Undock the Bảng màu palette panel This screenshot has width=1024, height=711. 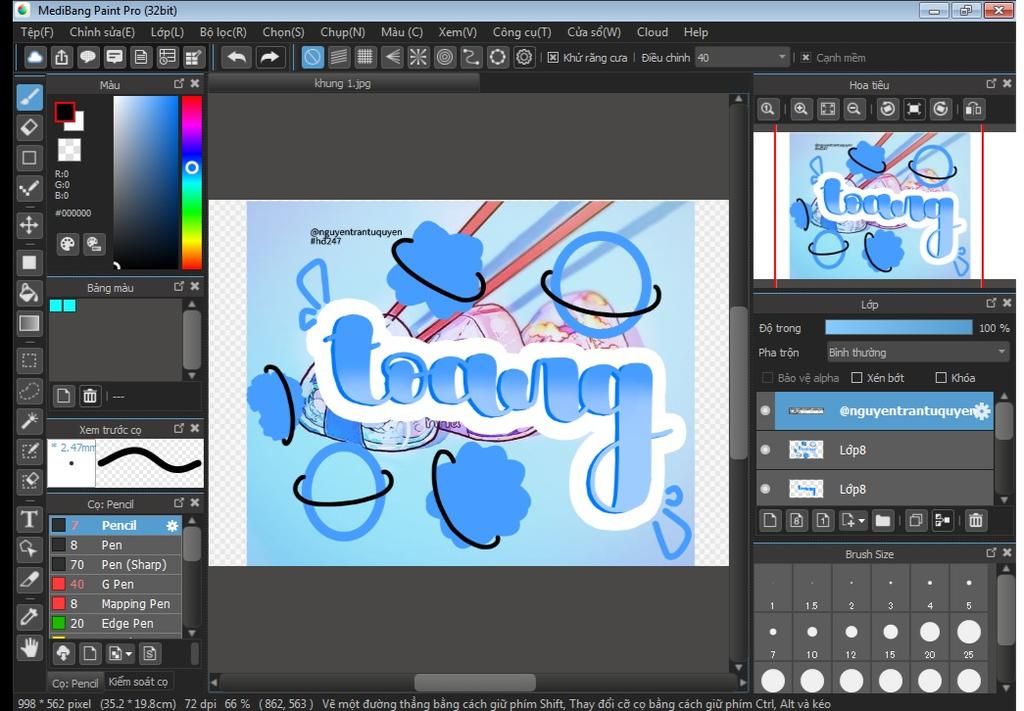[x=179, y=286]
